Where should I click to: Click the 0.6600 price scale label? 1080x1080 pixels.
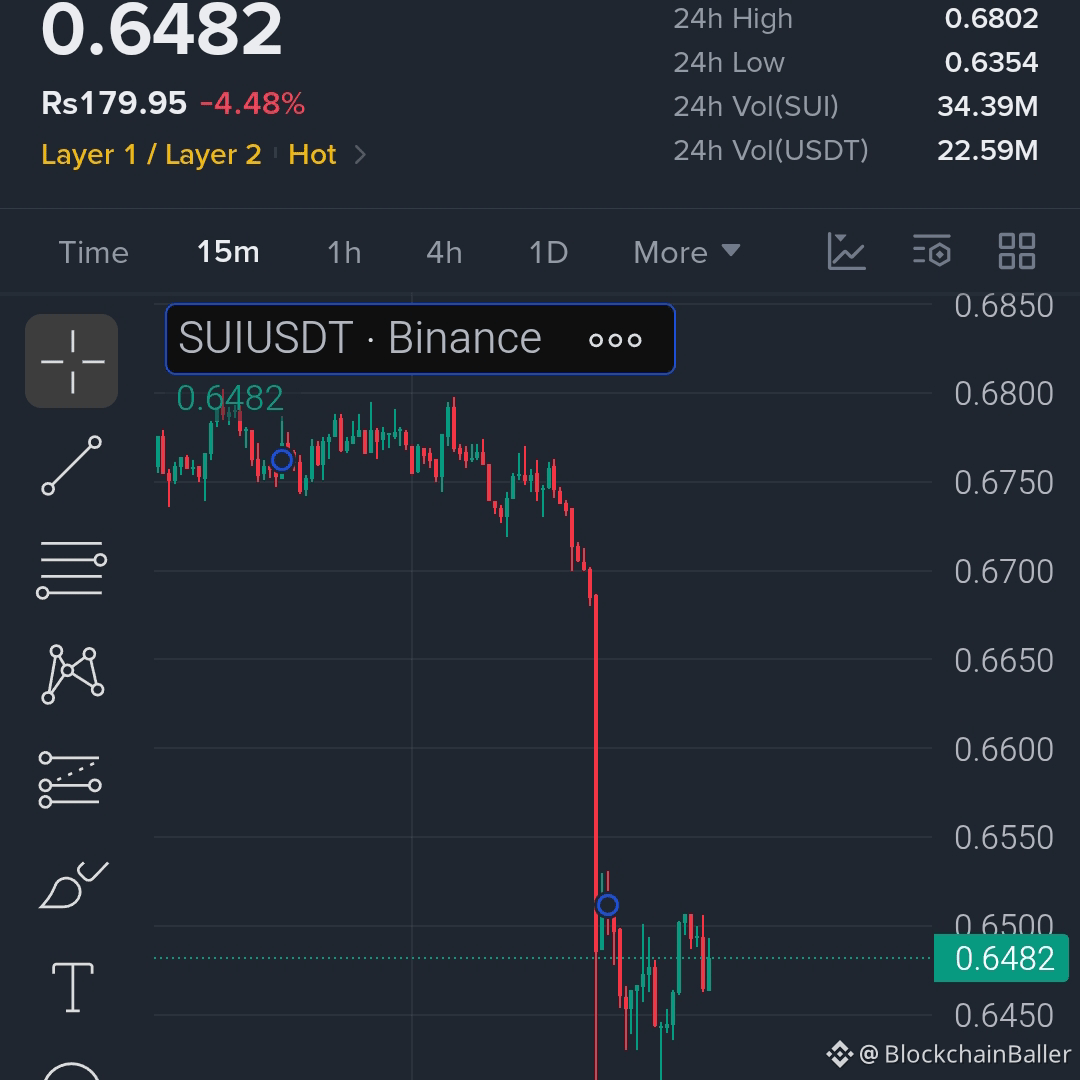(x=1004, y=749)
